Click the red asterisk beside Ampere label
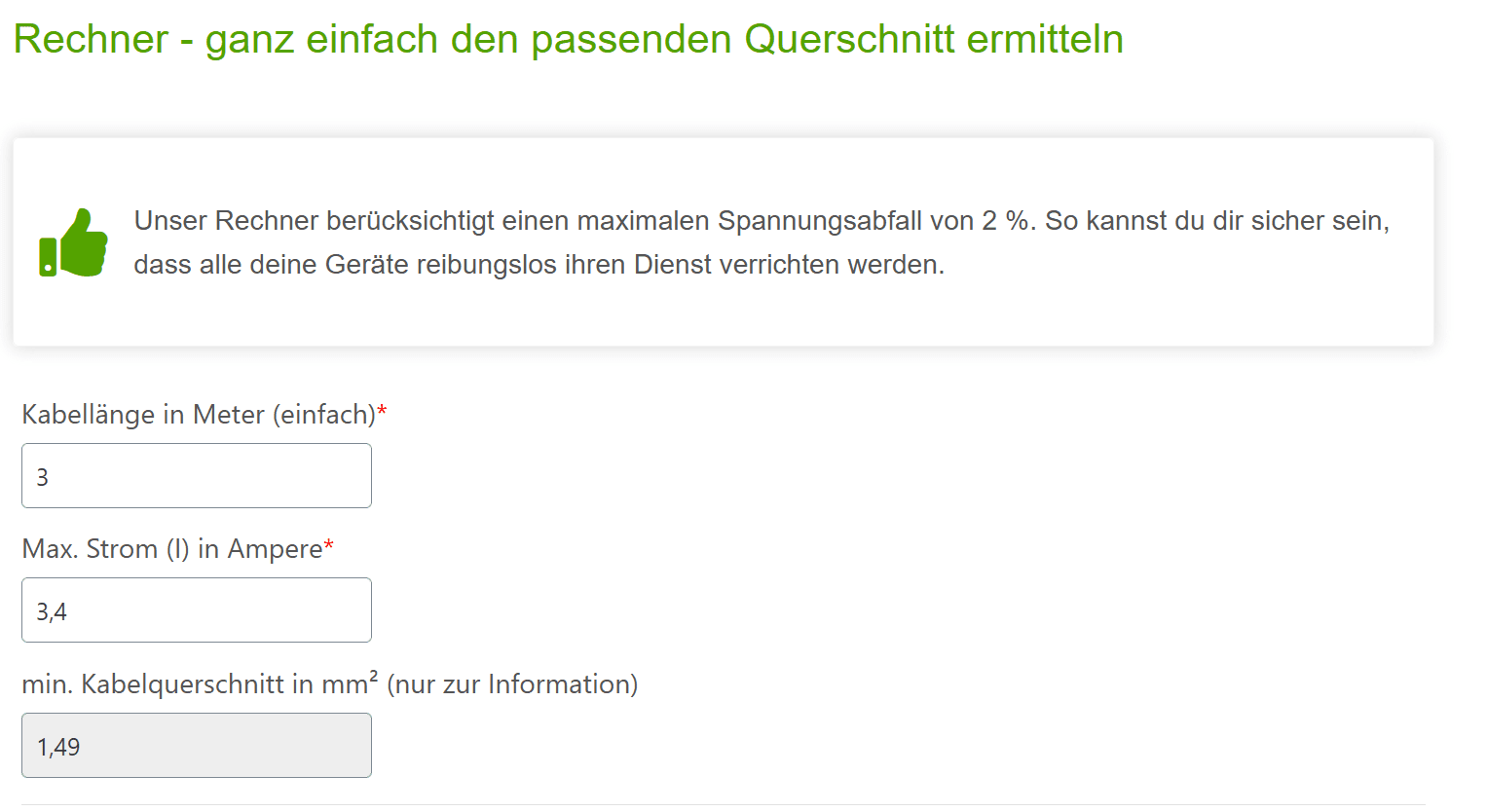The image size is (1487, 812). coord(329,547)
